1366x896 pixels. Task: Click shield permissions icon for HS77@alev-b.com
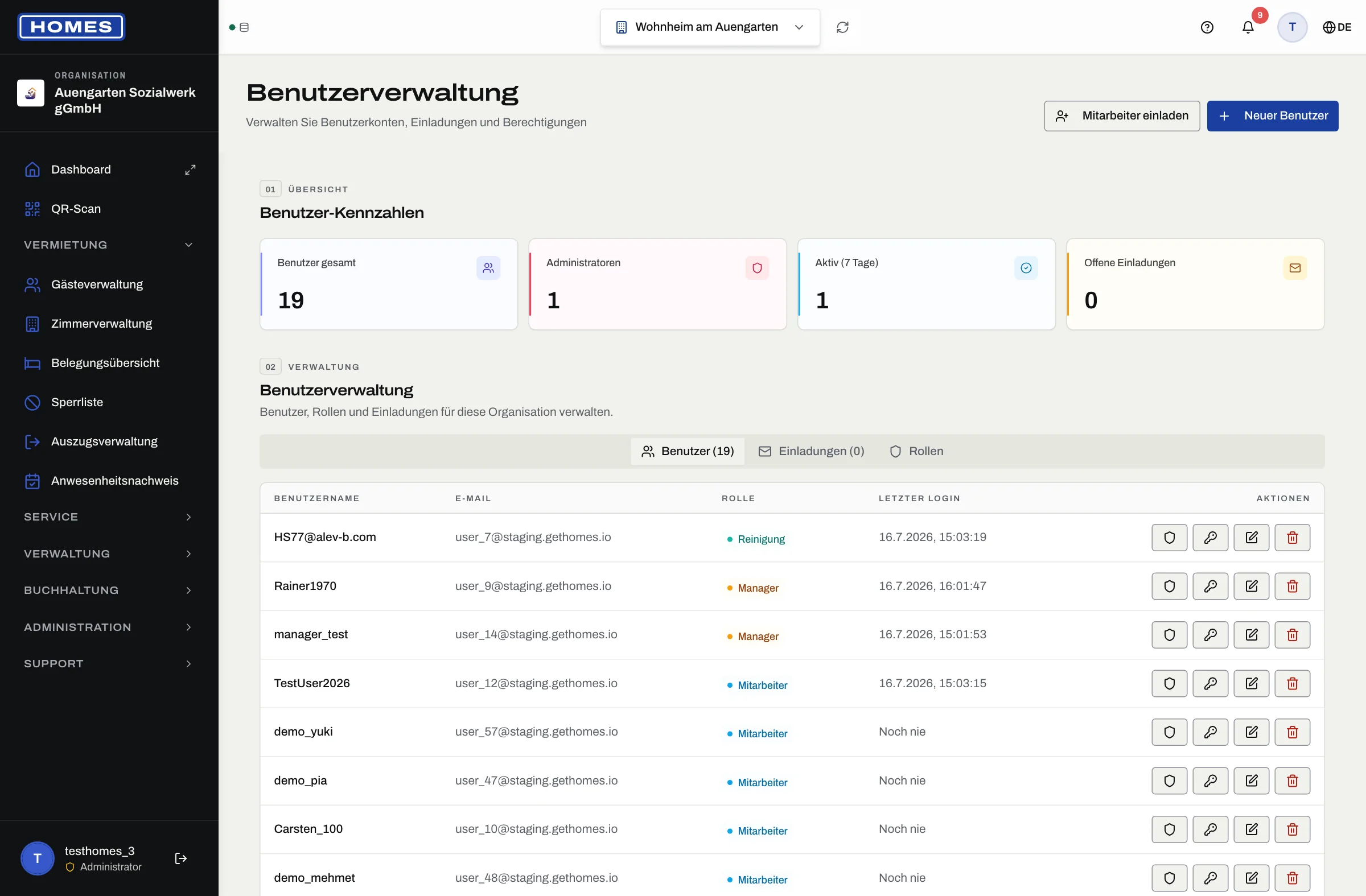[x=1169, y=537]
